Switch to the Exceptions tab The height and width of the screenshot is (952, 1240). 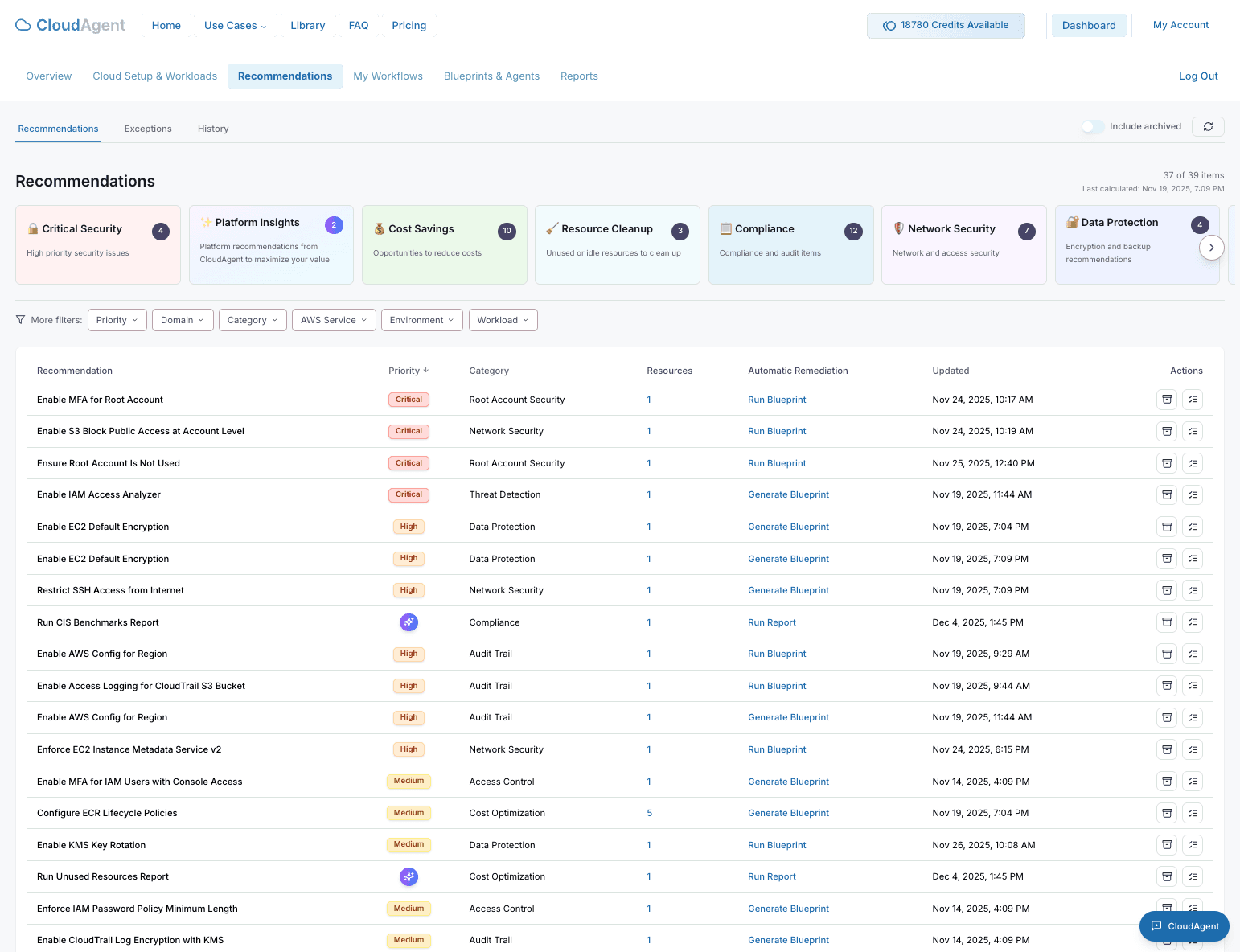pyautogui.click(x=148, y=129)
